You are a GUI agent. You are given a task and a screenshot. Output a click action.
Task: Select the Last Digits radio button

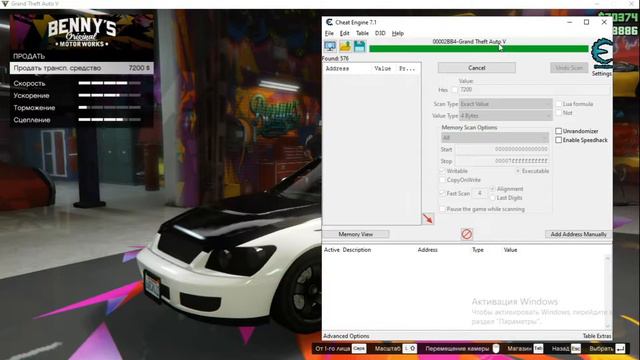click(x=493, y=198)
